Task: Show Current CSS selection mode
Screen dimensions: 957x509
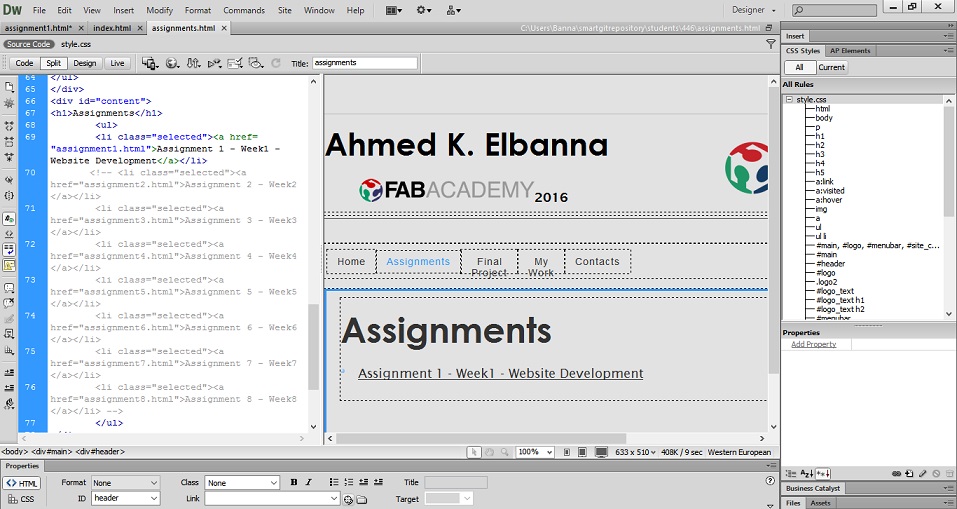Action: tap(831, 68)
